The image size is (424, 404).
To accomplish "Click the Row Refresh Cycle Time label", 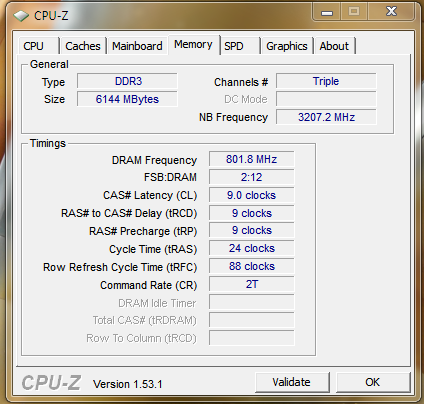I will click(120, 267).
